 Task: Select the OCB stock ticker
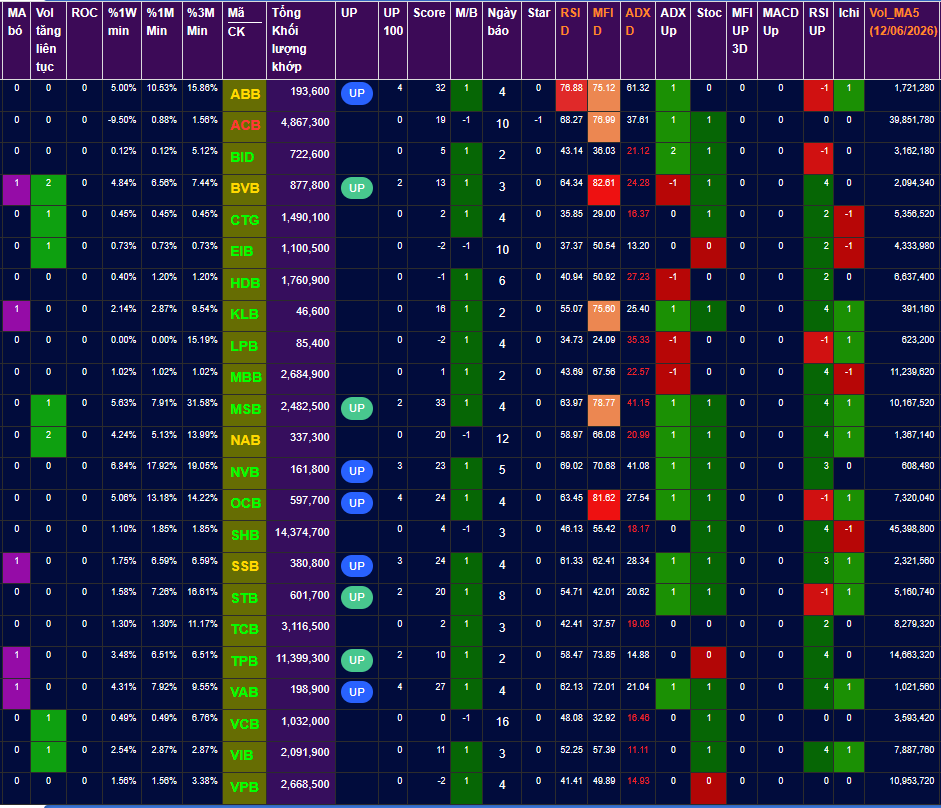point(245,503)
